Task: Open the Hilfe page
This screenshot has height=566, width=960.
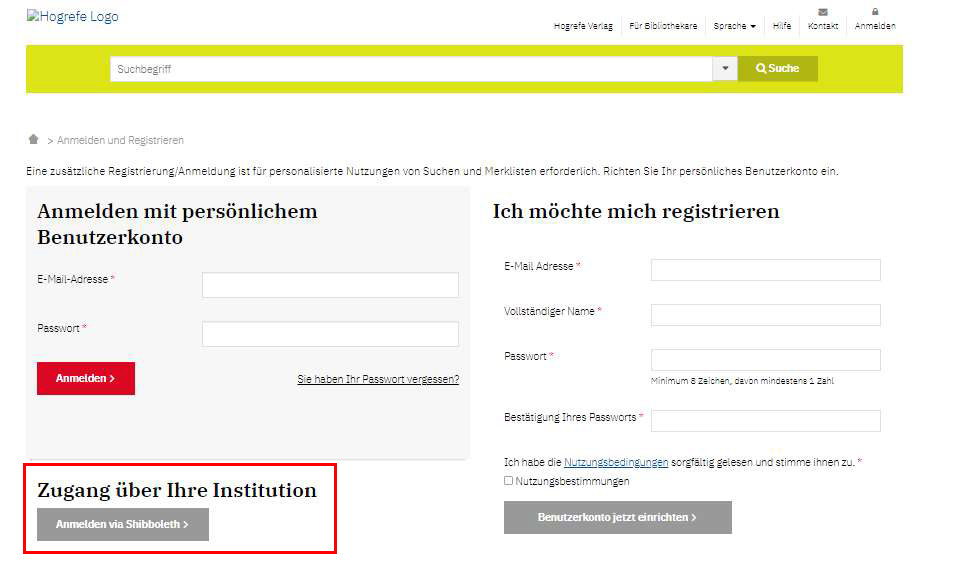Action: (782, 26)
